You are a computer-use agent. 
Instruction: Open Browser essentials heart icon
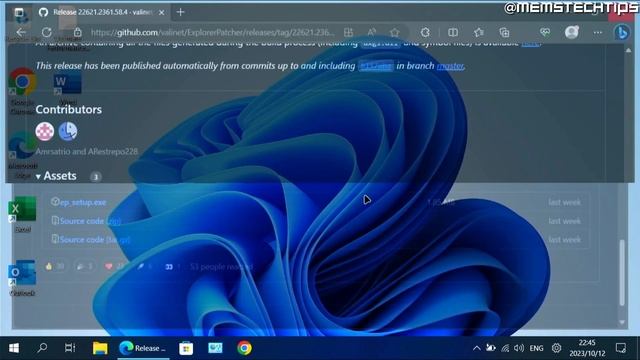tap(545, 32)
